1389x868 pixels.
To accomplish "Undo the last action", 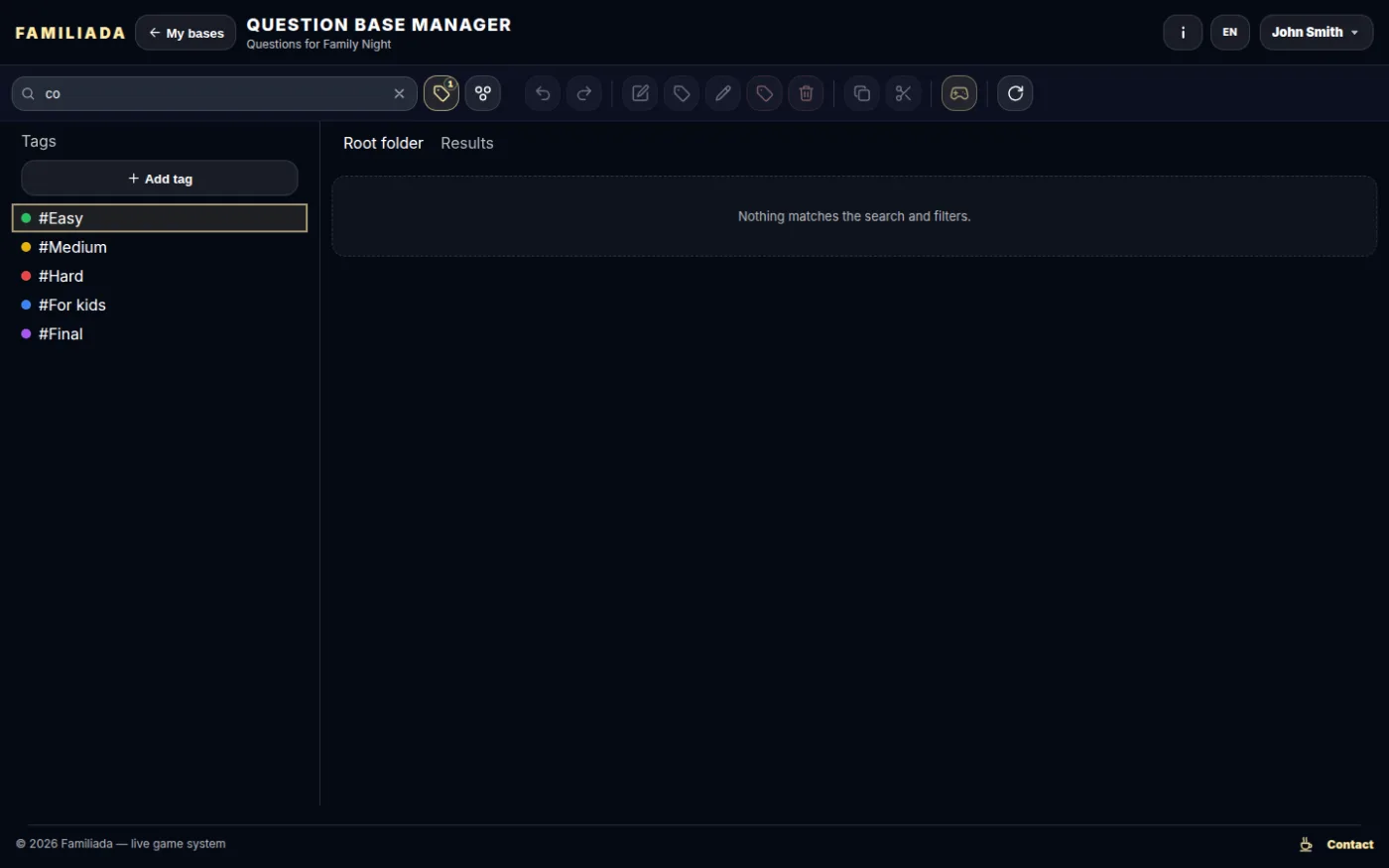I will (x=543, y=93).
